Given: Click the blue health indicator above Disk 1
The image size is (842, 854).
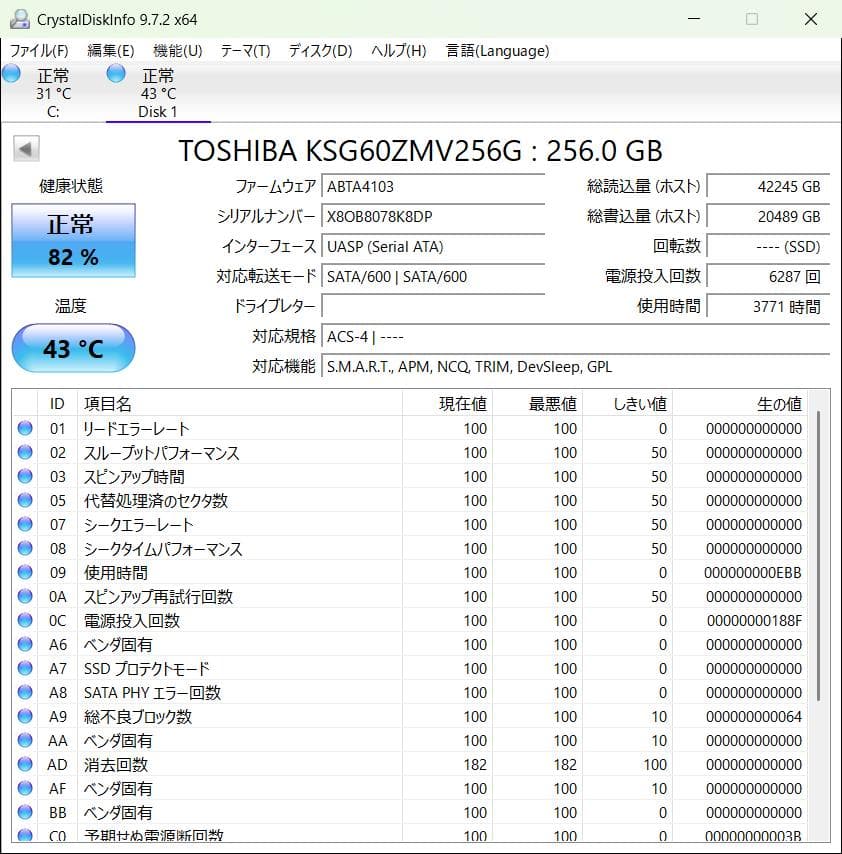Looking at the screenshot, I should tap(115, 73).
